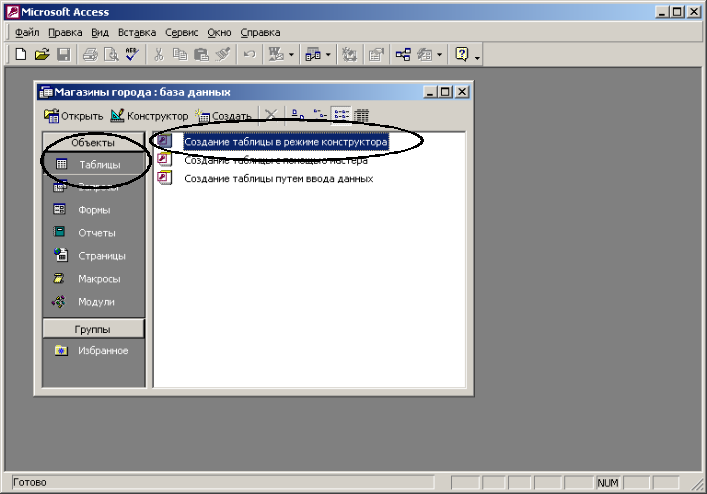Close the Магазины города database window
This screenshot has width=707, height=494.
click(x=462, y=92)
